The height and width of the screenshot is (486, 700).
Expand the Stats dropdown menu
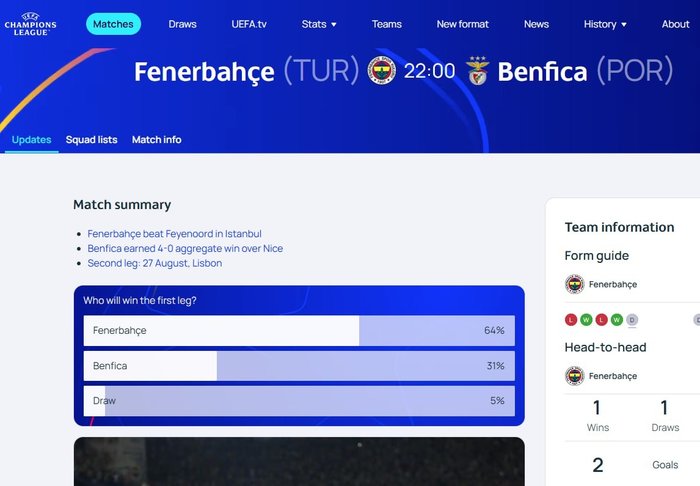(x=319, y=24)
